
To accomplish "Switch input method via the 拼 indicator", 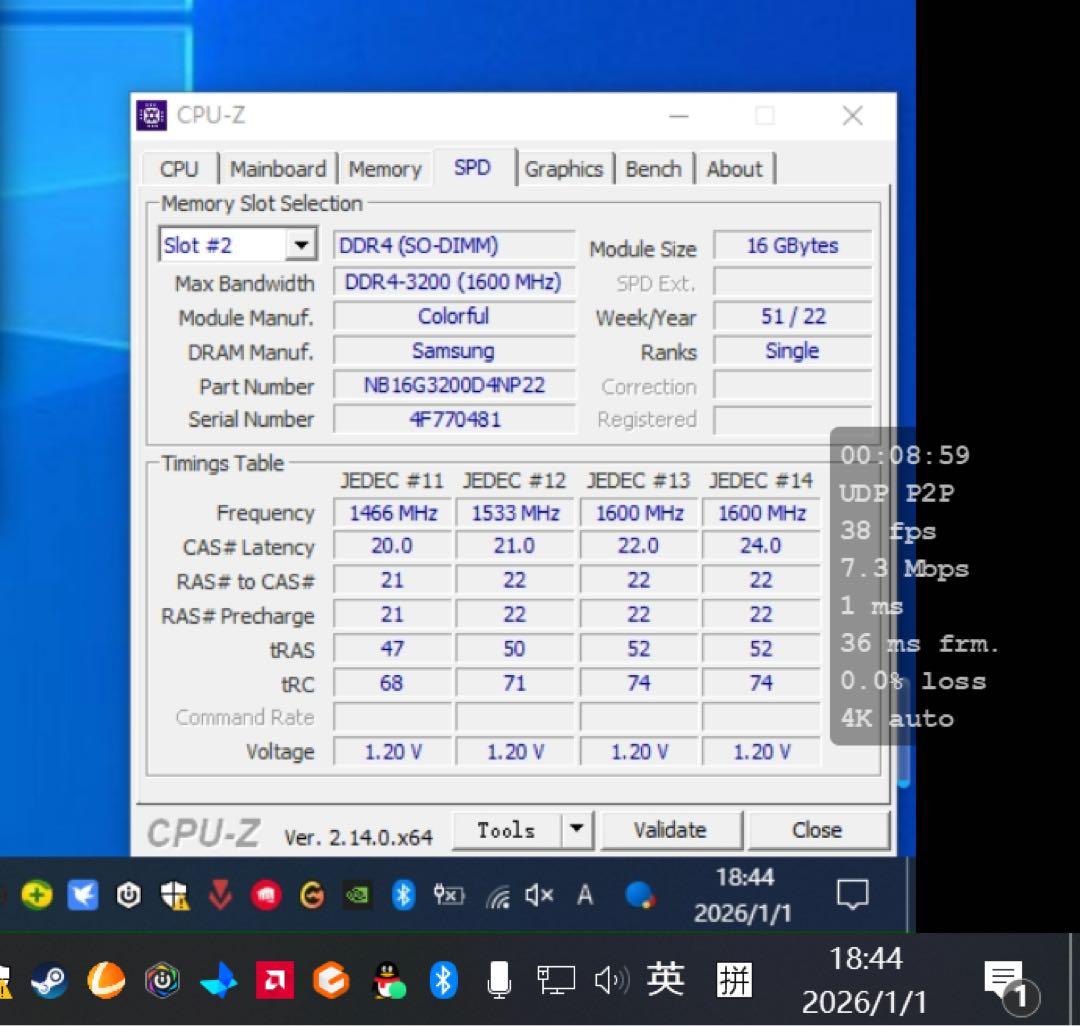I will click(x=735, y=980).
